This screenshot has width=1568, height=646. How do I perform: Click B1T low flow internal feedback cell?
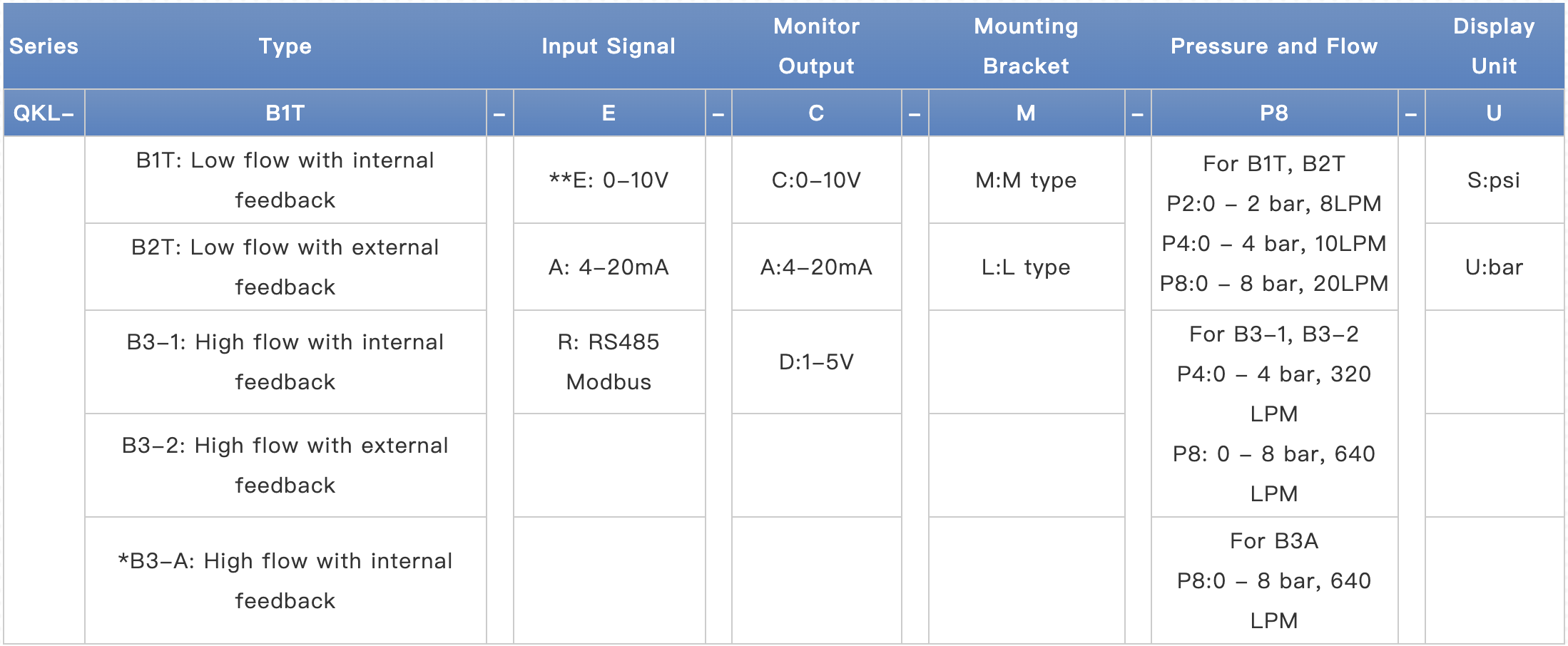(285, 180)
